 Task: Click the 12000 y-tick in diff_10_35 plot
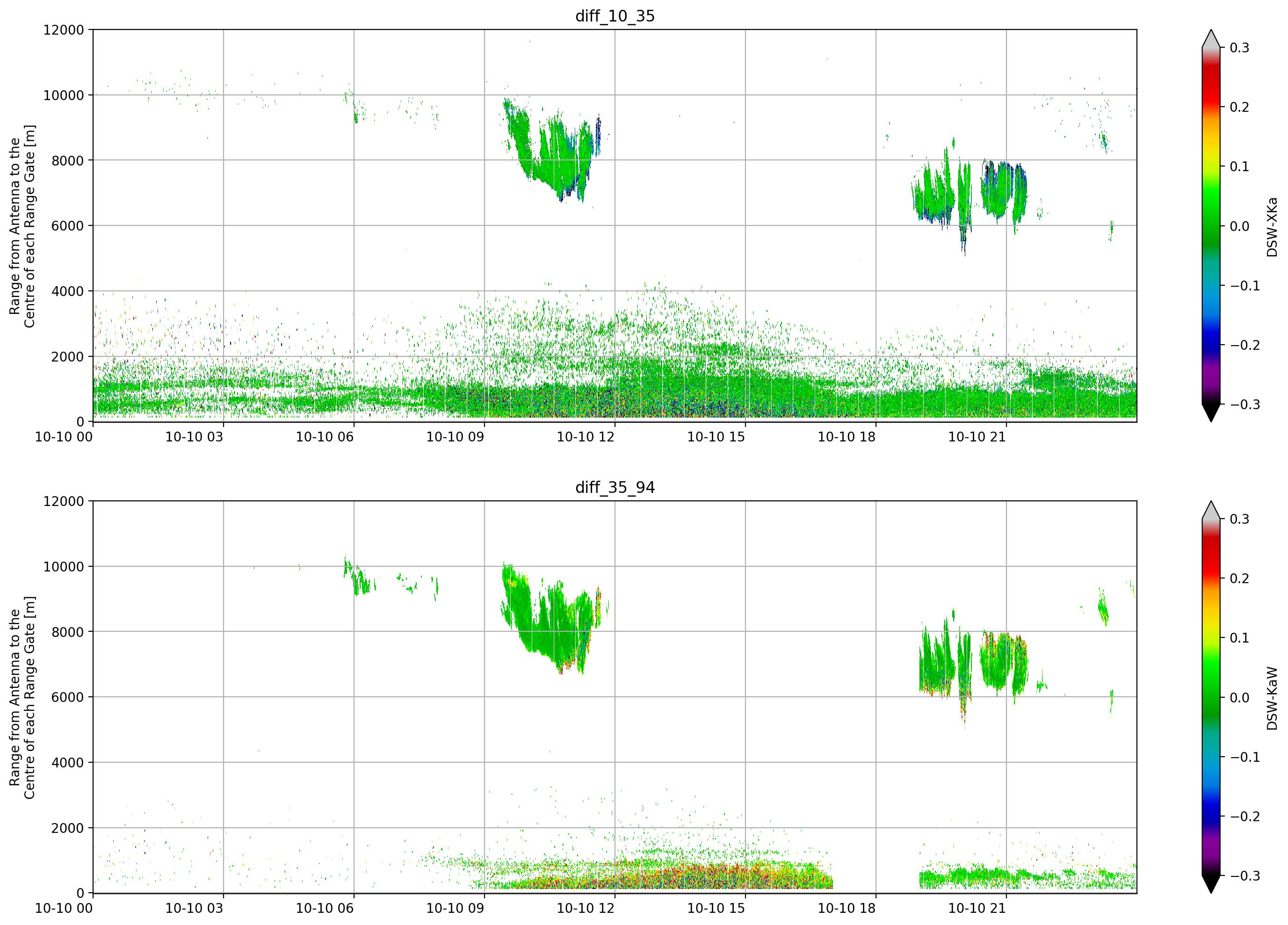click(64, 29)
